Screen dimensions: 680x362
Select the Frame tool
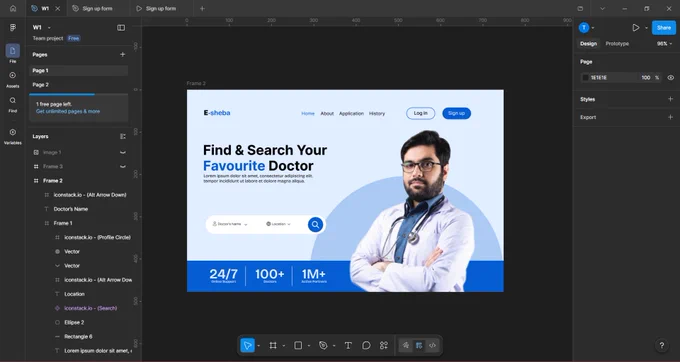(x=273, y=346)
